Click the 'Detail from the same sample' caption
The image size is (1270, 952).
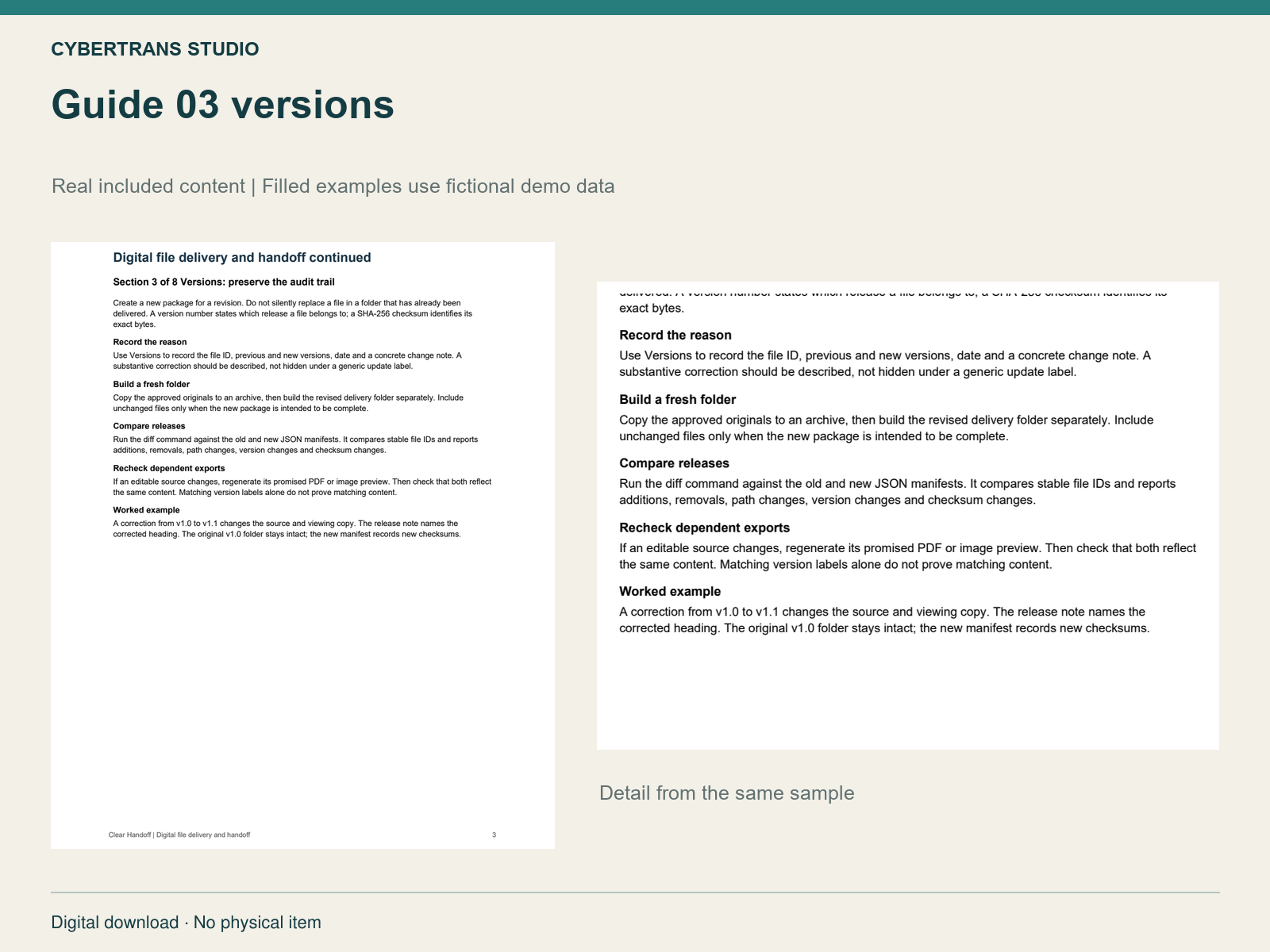727,793
